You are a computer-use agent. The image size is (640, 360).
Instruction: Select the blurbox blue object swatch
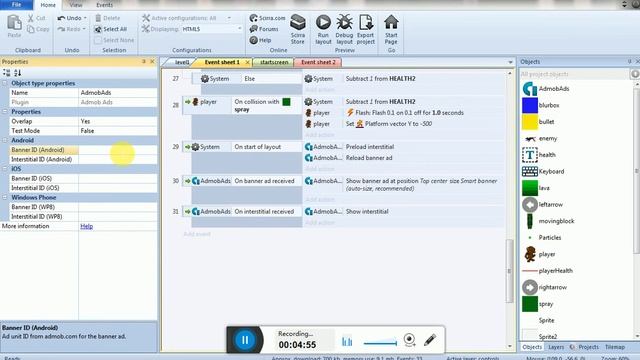[530, 105]
